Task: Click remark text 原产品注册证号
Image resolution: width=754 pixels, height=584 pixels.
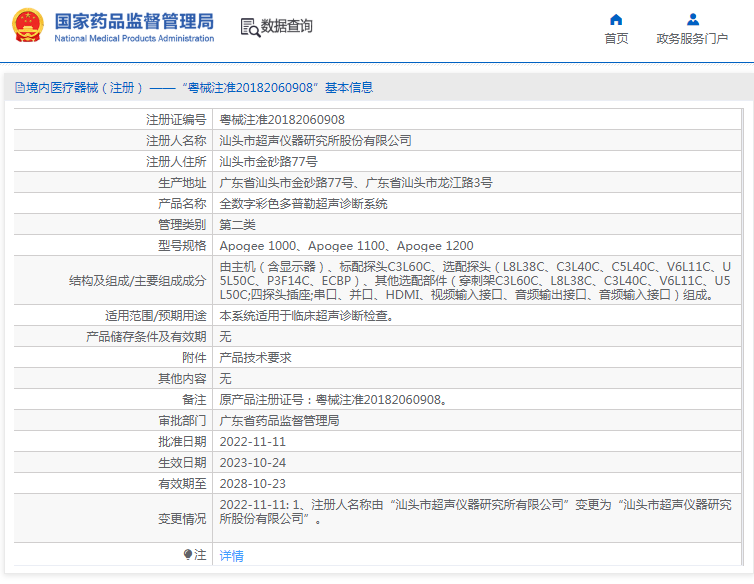Action: click(x=333, y=400)
